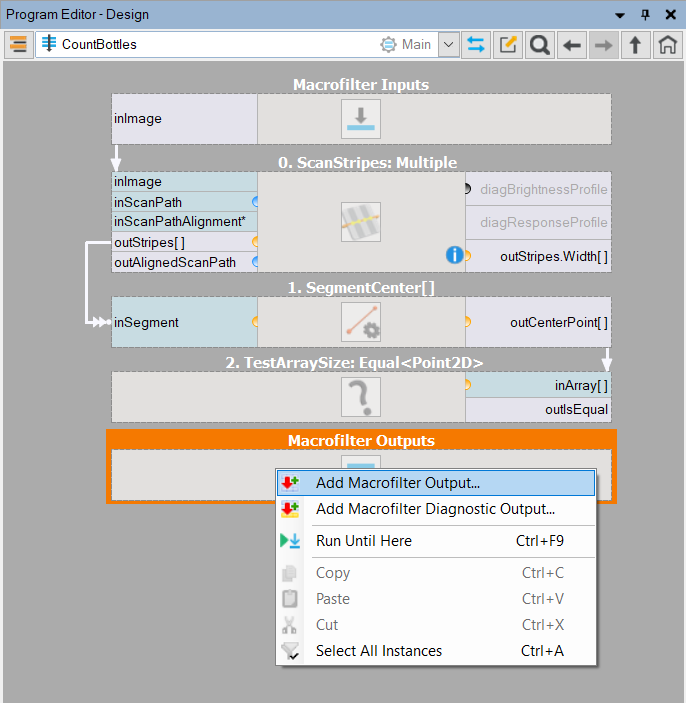686x703 pixels.
Task: Navigate back with the left arrow
Action: (x=572, y=45)
